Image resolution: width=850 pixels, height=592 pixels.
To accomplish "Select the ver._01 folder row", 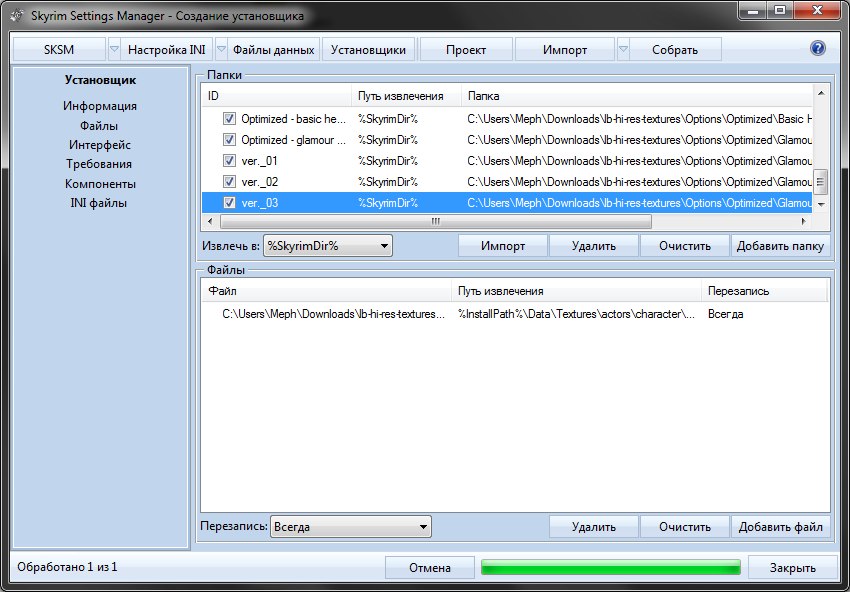I will coord(507,161).
